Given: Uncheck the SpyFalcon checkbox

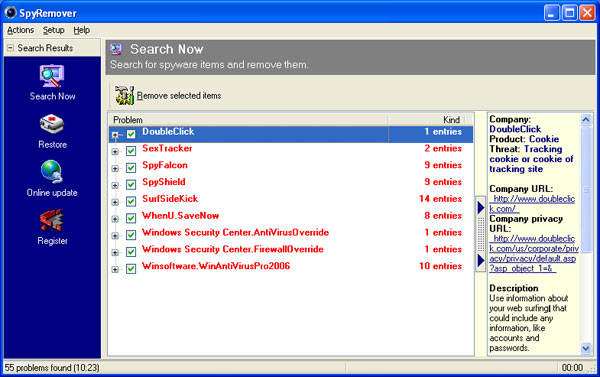Looking at the screenshot, I should (x=131, y=168).
